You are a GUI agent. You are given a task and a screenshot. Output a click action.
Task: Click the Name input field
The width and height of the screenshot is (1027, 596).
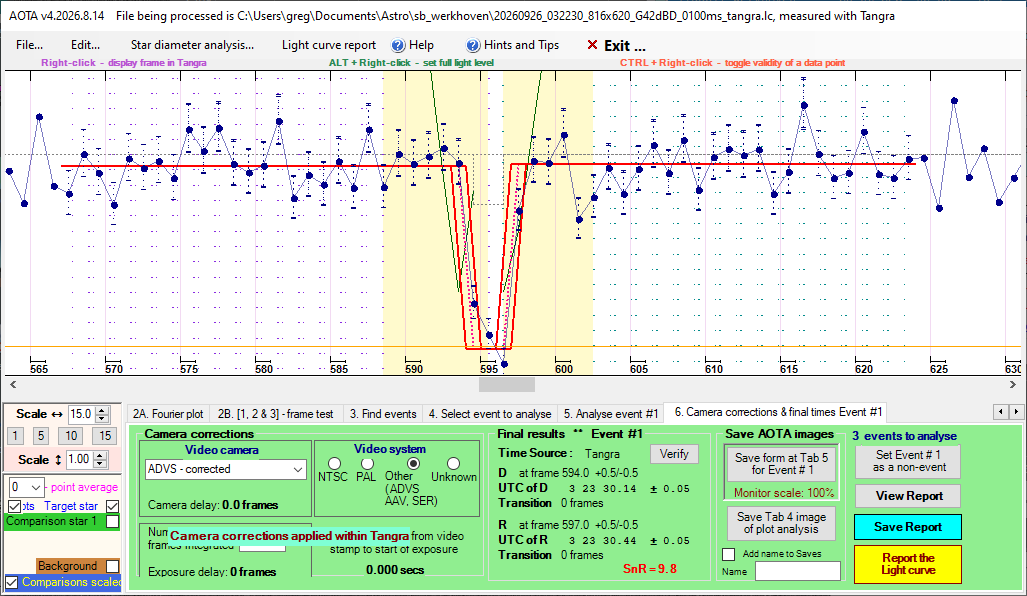point(798,571)
